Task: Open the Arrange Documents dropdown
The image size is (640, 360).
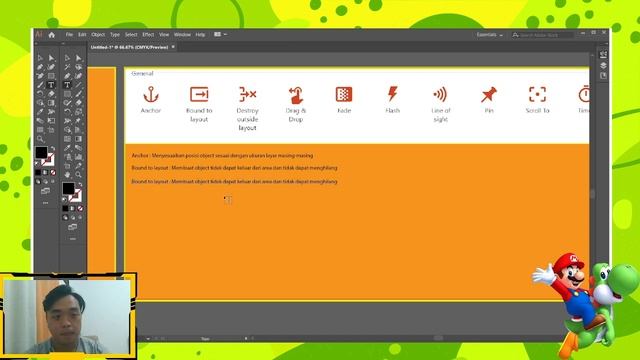Action: 220,35
